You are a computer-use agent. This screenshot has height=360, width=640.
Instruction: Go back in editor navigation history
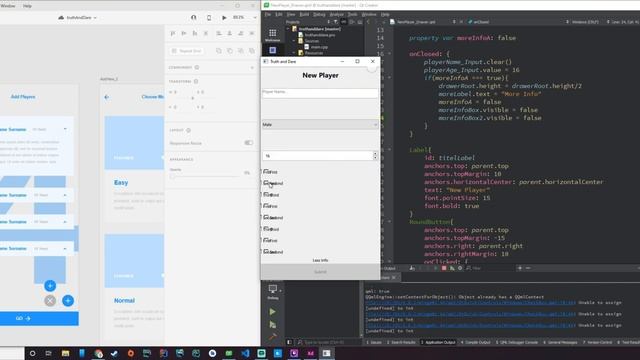(x=368, y=22)
